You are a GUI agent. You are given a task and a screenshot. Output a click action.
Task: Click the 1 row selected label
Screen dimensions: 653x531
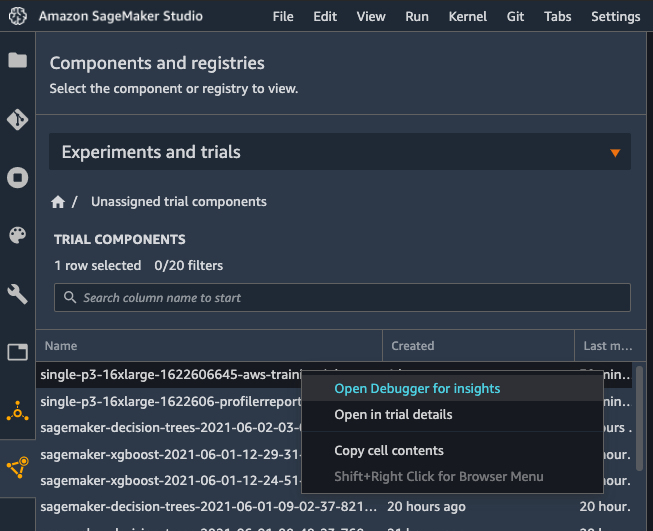[98, 266]
